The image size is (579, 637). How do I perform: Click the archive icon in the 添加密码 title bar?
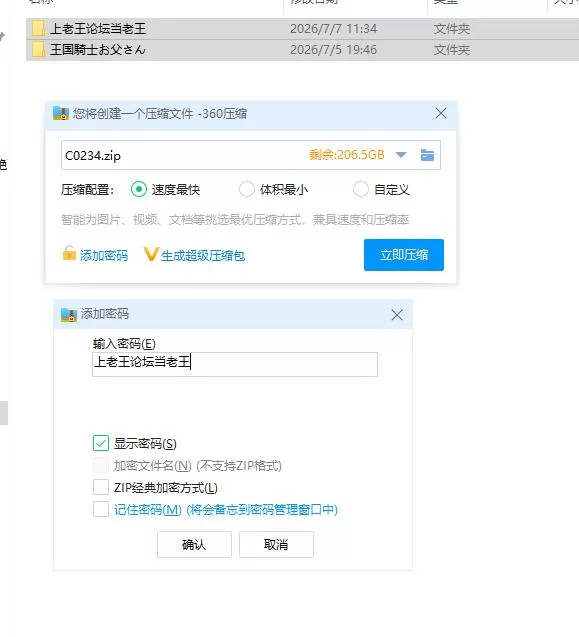pos(69,314)
